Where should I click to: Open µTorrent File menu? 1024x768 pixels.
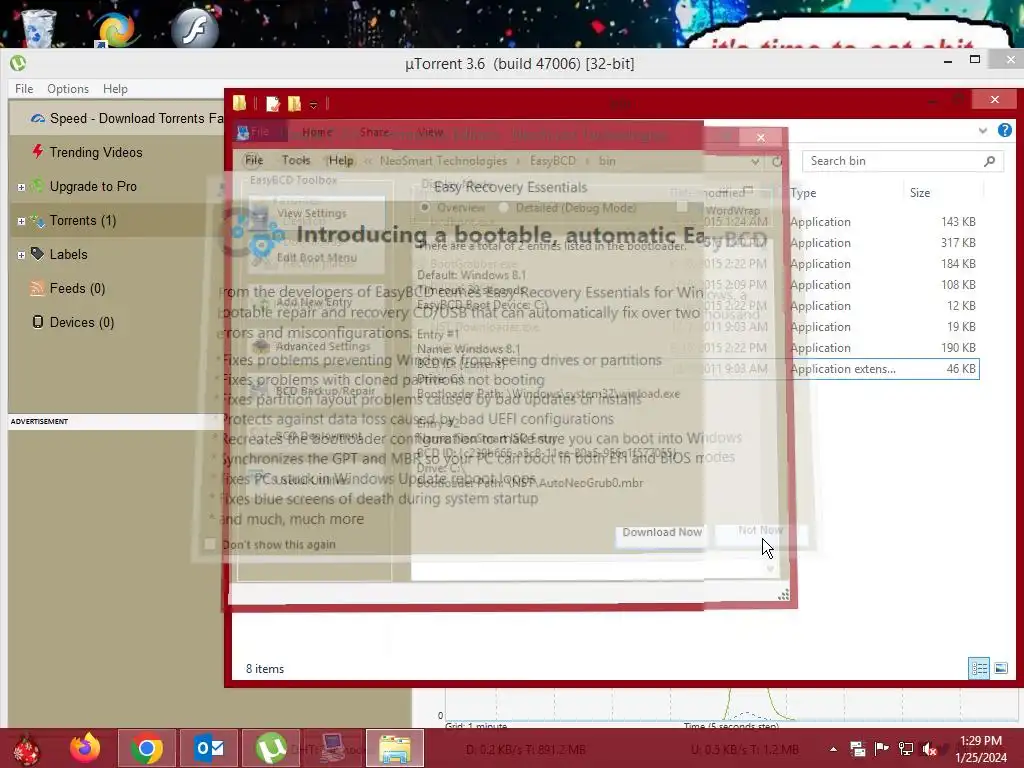tap(24, 89)
